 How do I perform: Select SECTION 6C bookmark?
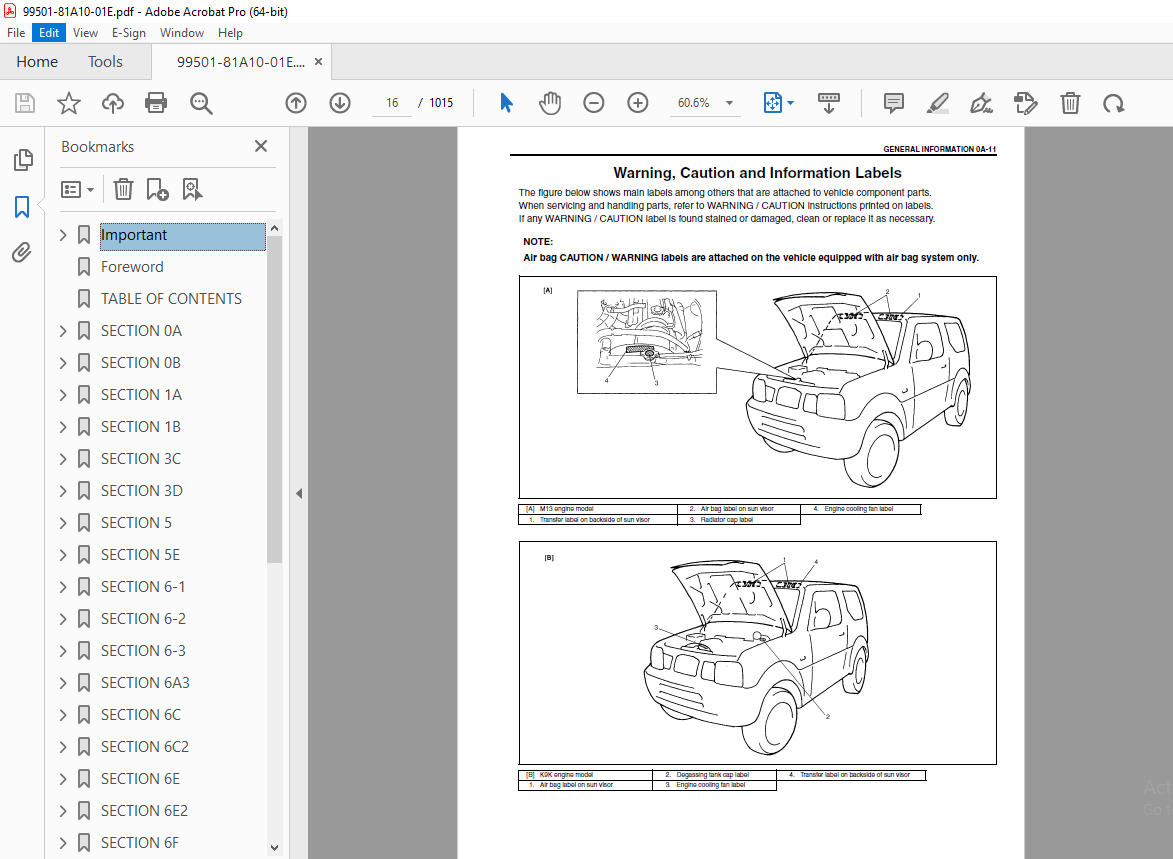(x=141, y=715)
